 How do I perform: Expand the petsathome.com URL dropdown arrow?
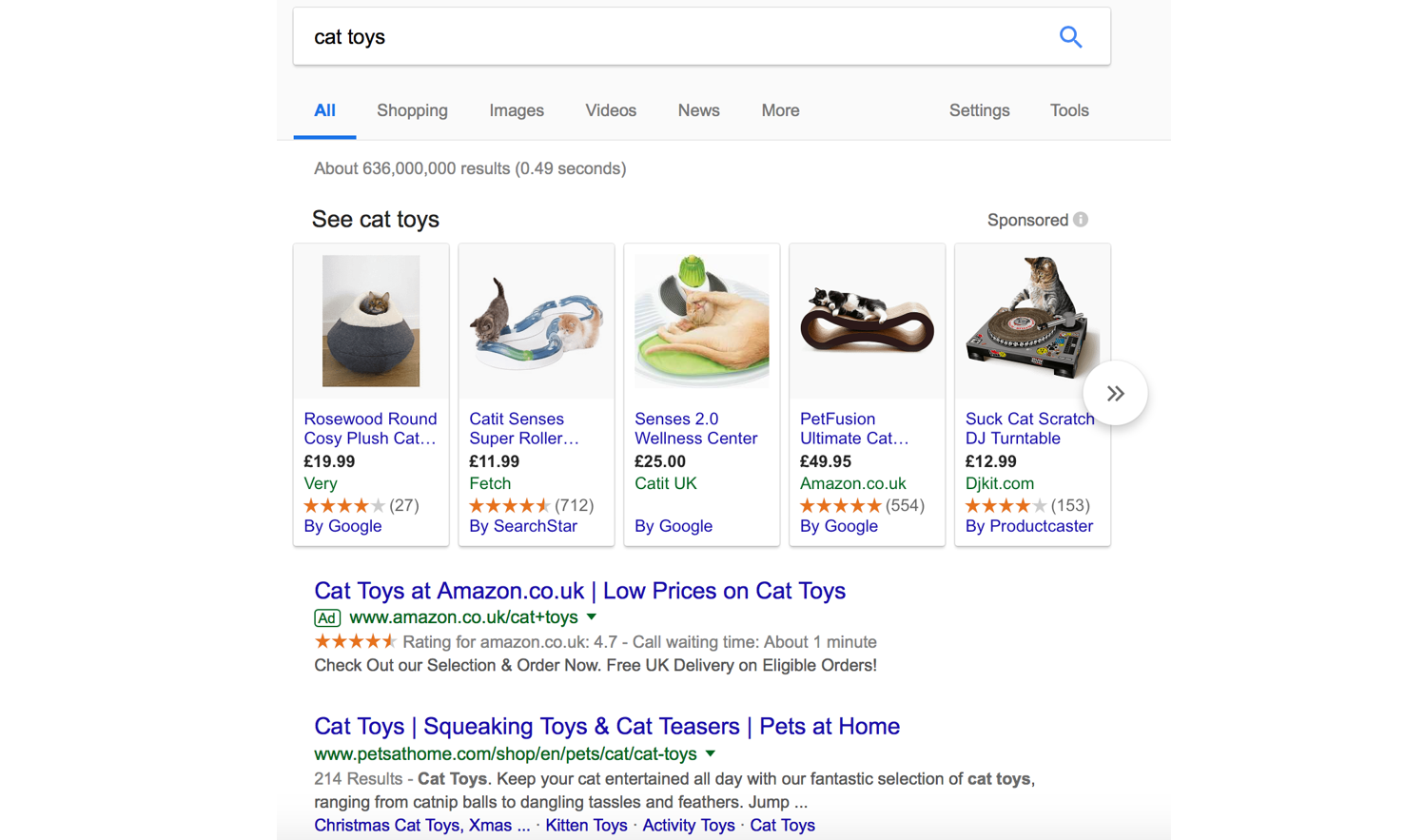[x=710, y=753]
